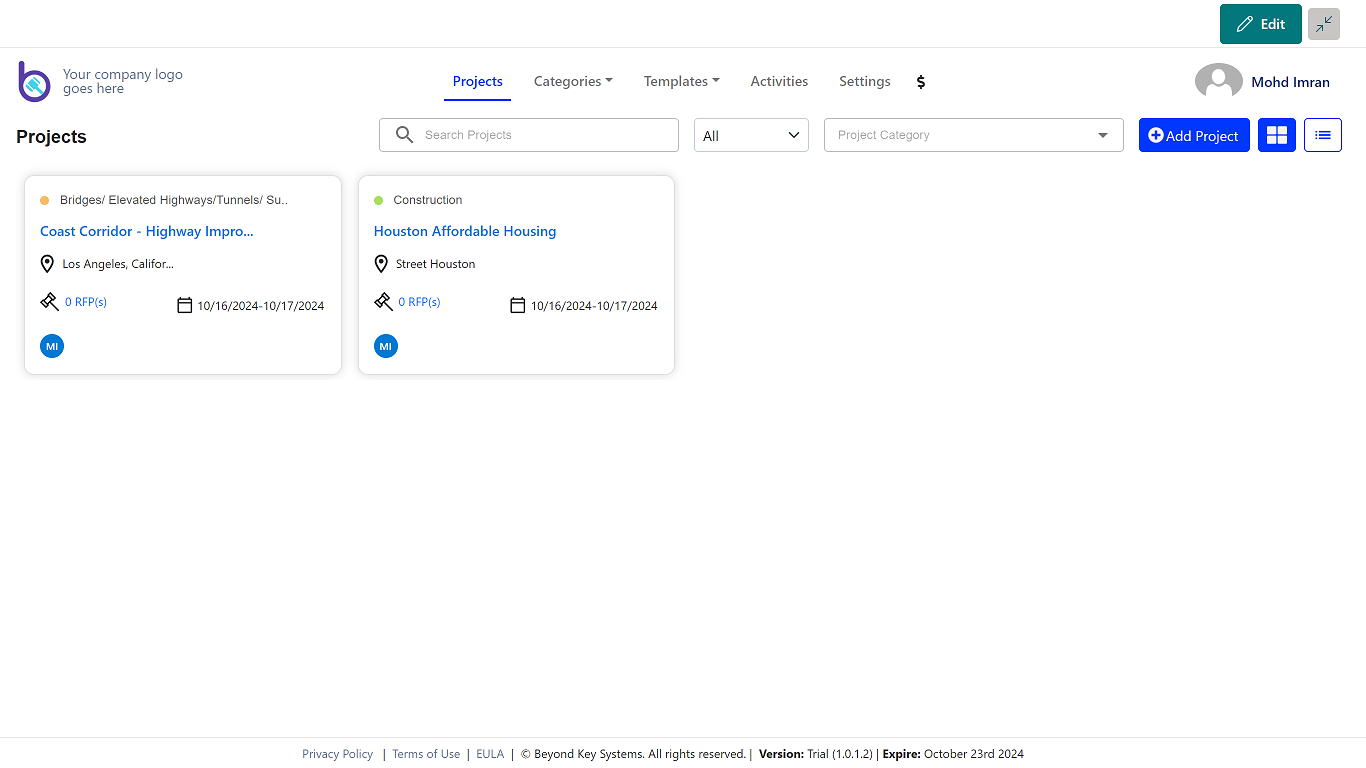Switch to list view layout
Screen dimensions: 1366x768
coord(1322,135)
